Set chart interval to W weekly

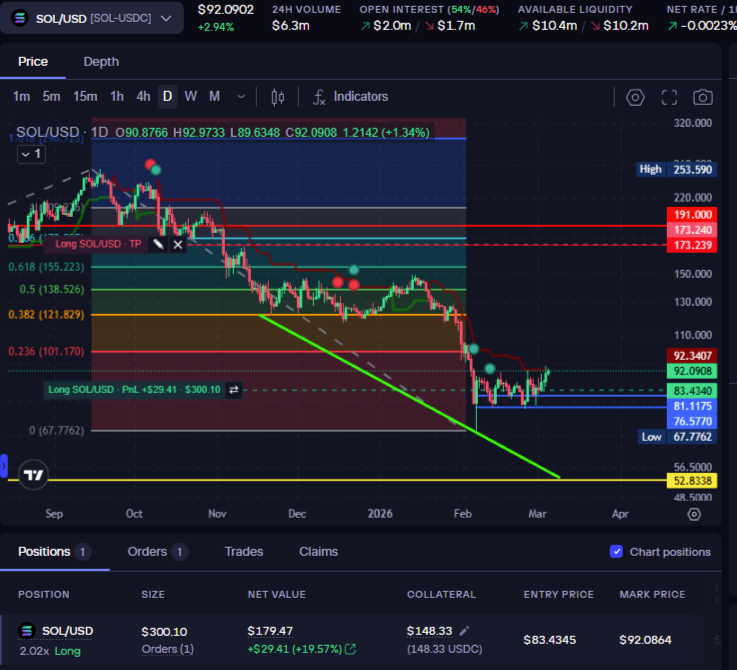(190, 97)
